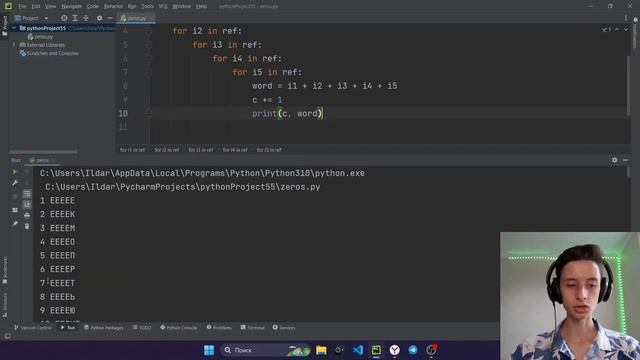
Task: Open the Edit menu
Action: (x=36, y=6)
